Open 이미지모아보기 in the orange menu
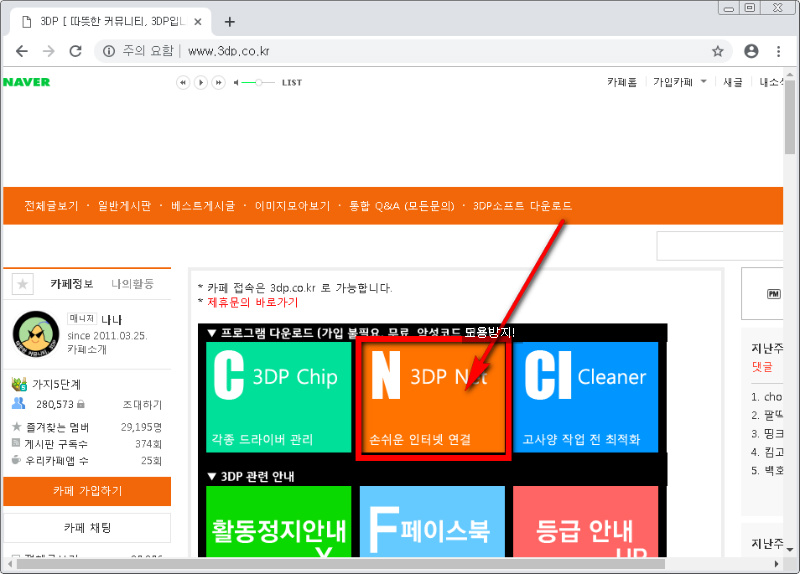The width and height of the screenshot is (800, 574). [292, 206]
